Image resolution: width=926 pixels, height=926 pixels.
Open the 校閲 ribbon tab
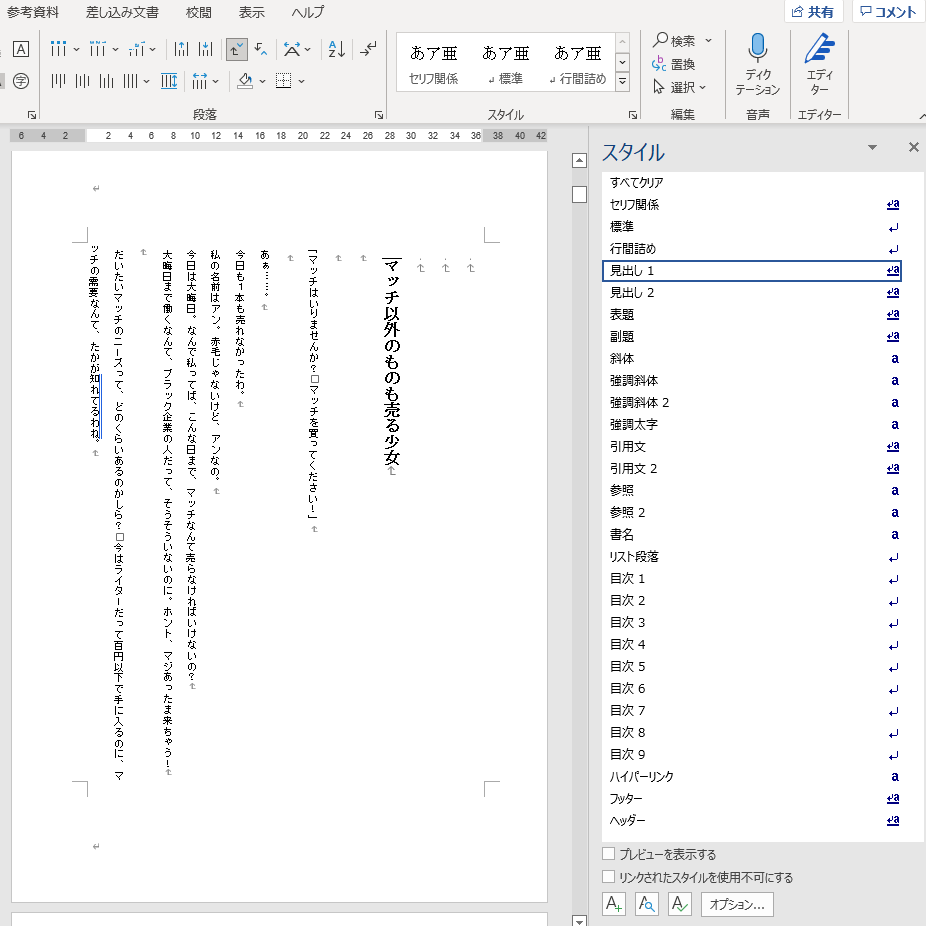(x=198, y=12)
